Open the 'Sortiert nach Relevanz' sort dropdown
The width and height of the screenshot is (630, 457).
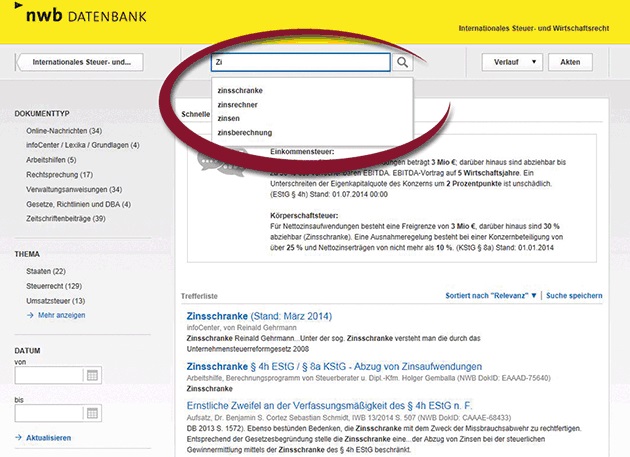(490, 296)
